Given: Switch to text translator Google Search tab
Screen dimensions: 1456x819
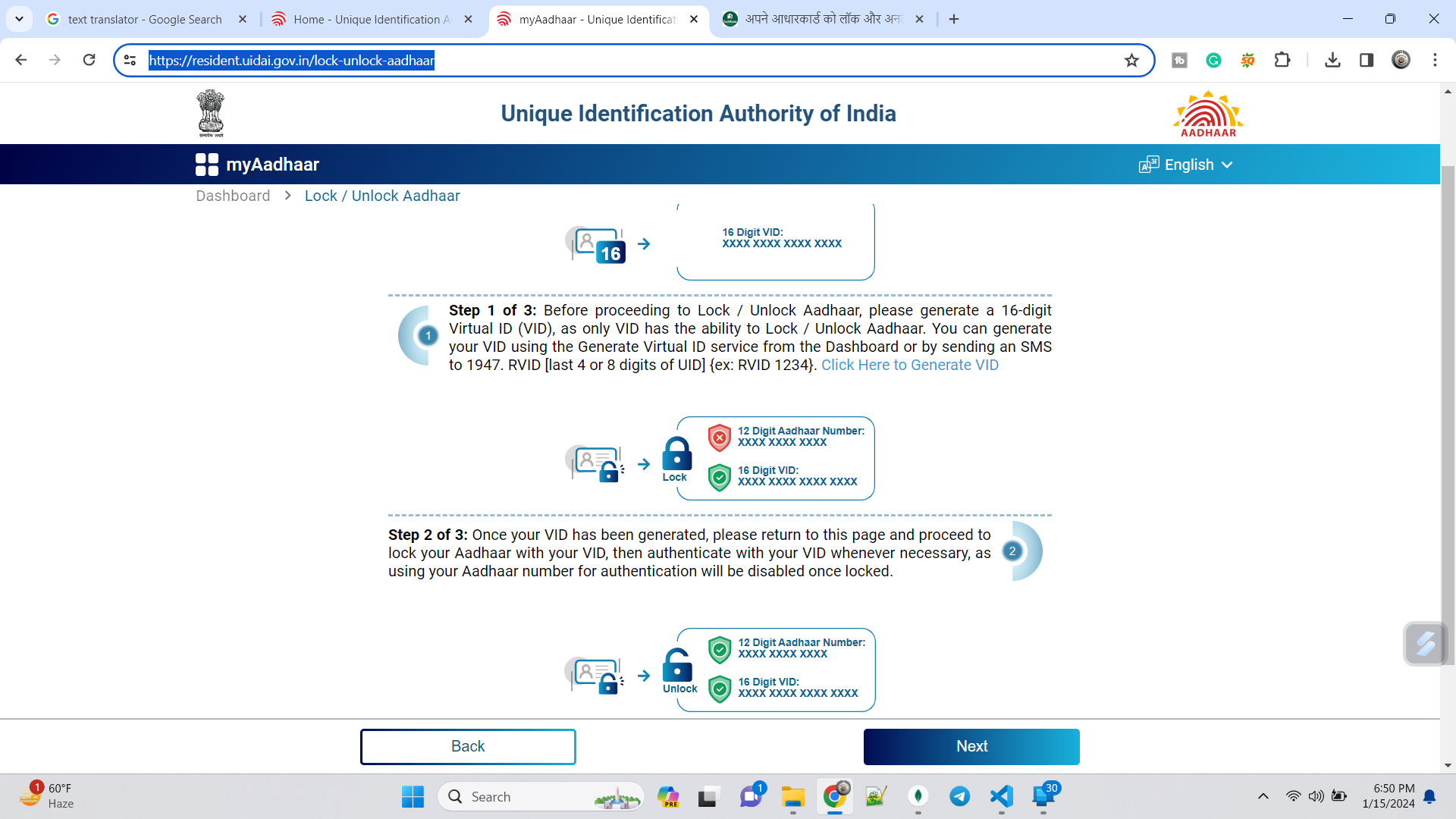Looking at the screenshot, I should point(144,19).
